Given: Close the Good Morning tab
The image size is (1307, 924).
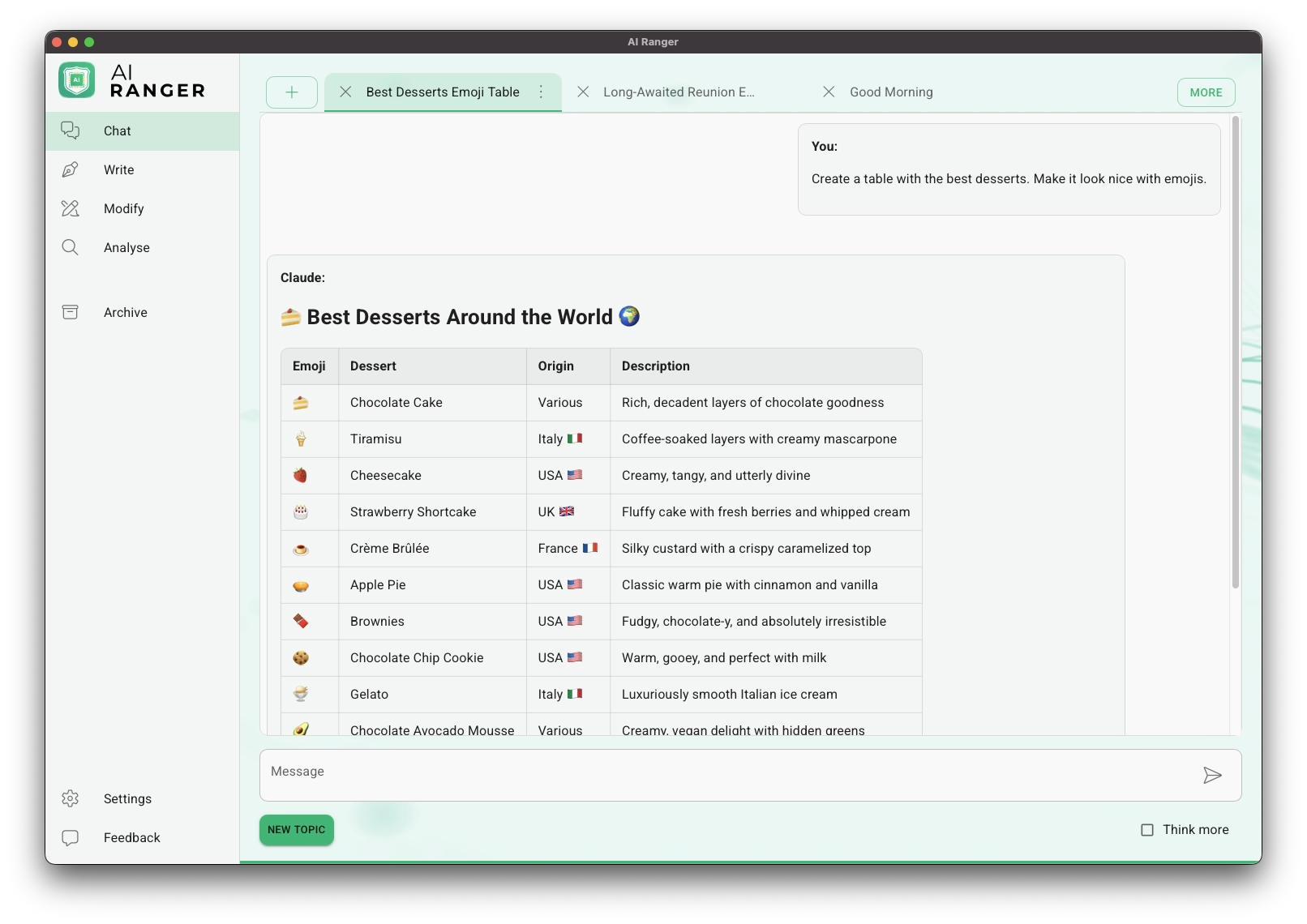Looking at the screenshot, I should pyautogui.click(x=829, y=92).
